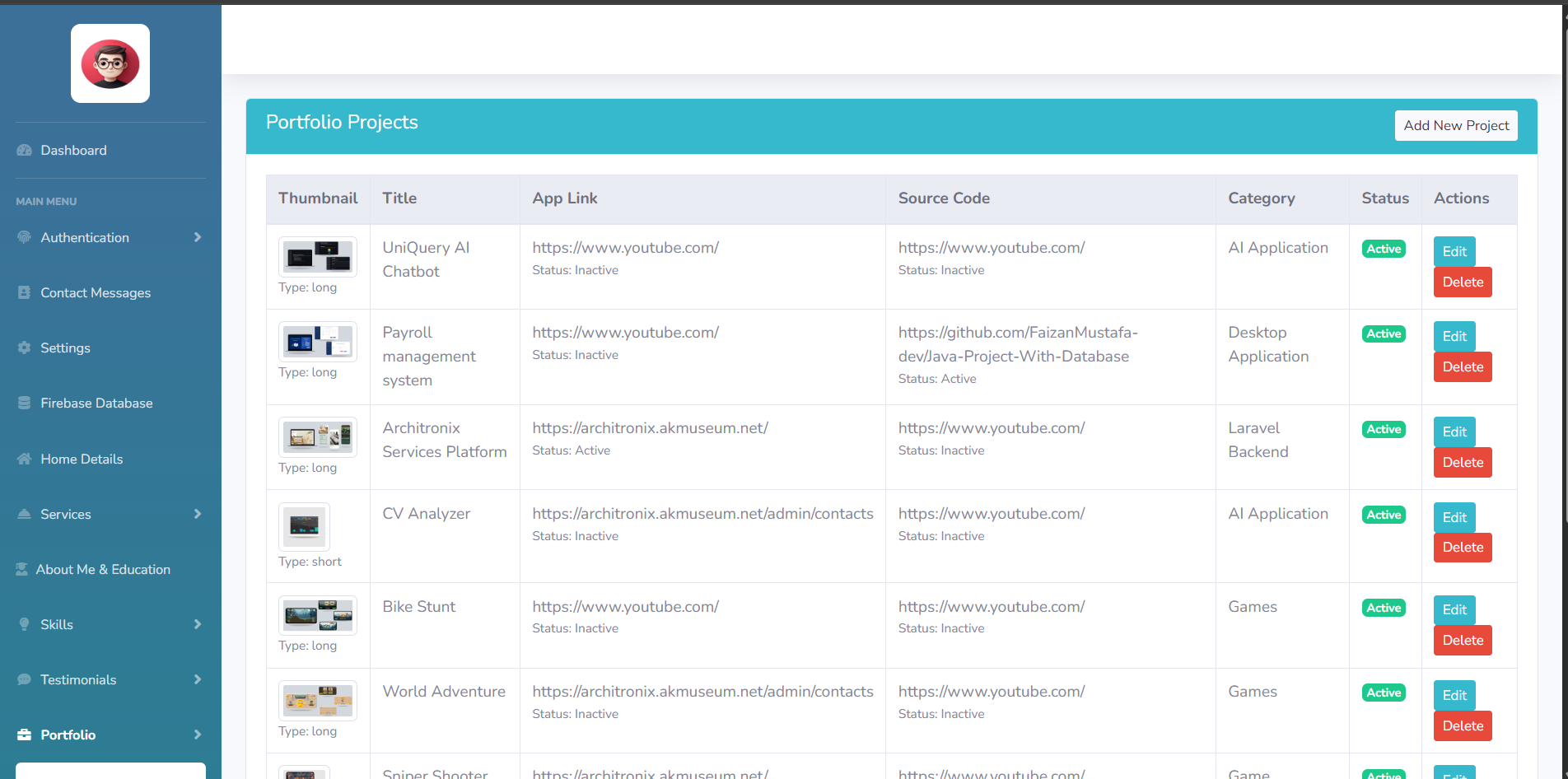This screenshot has width=1568, height=779.
Task: Edit the UniQuery AI Chatbot project
Action: coord(1454,251)
